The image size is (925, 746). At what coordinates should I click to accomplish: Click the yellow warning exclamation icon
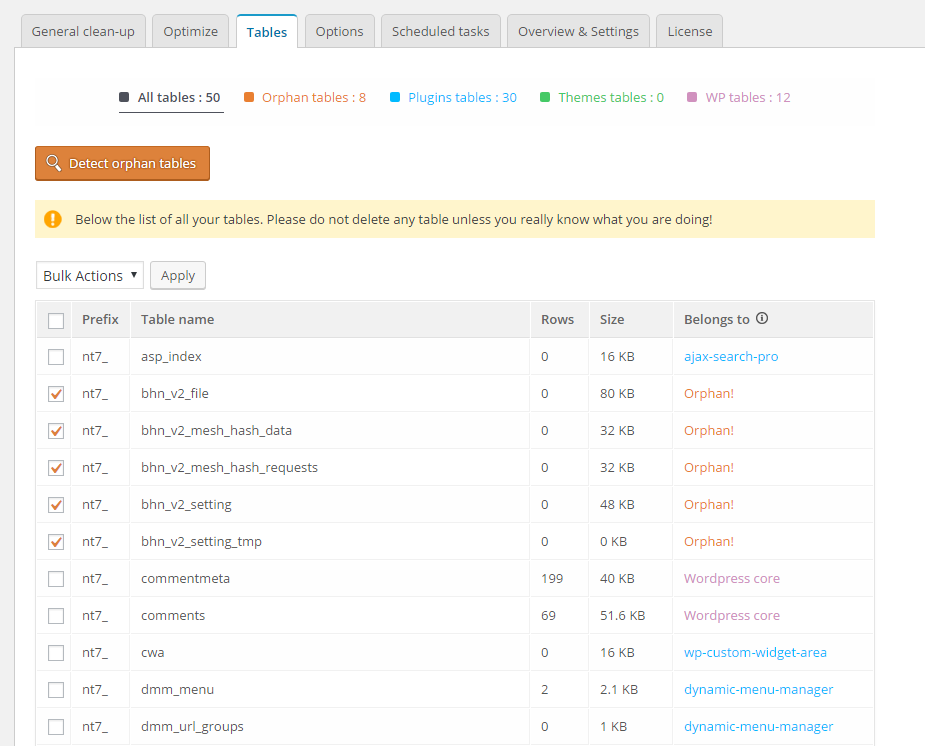click(x=54, y=219)
